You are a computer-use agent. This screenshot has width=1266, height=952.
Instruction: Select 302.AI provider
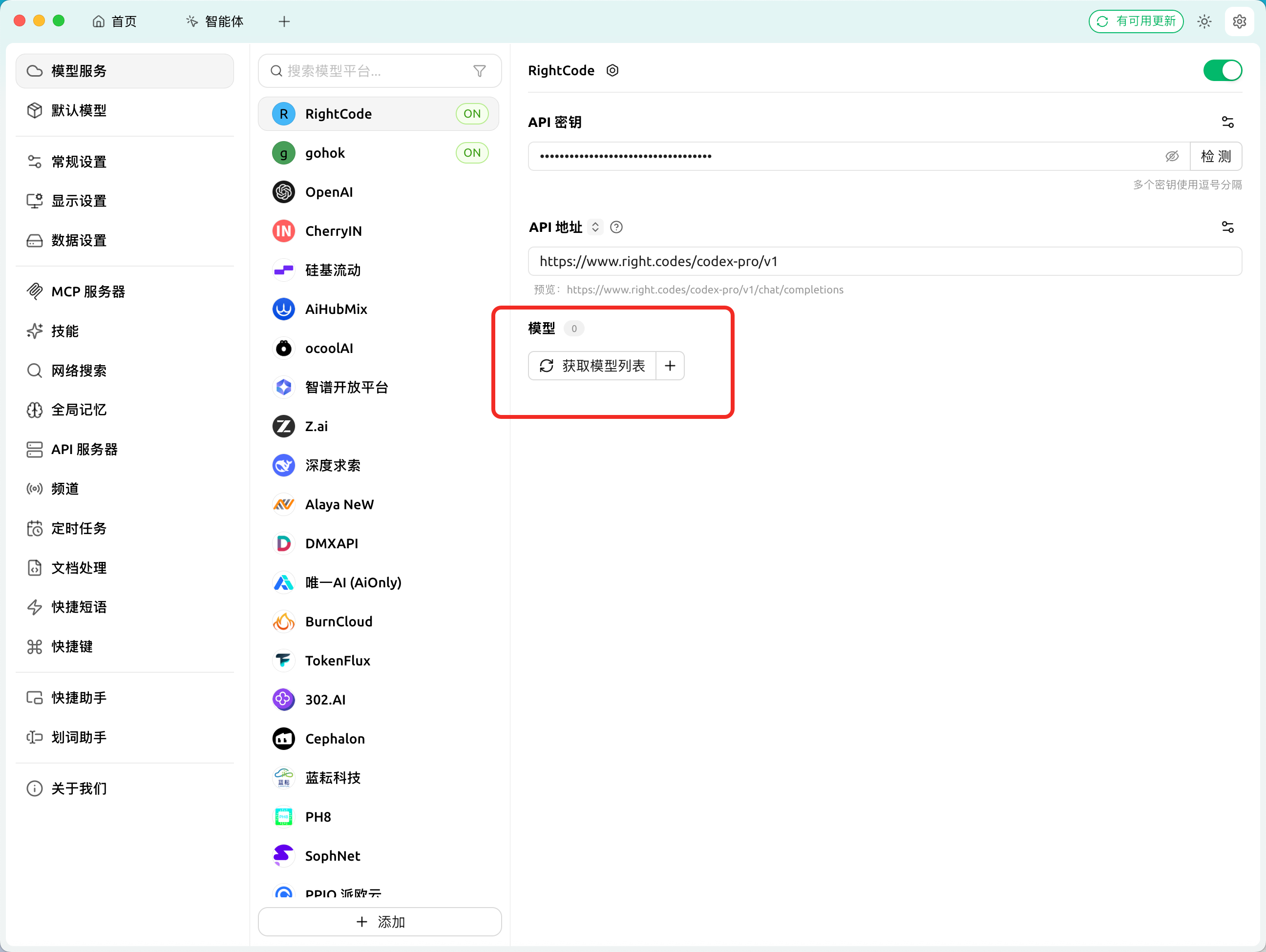(x=379, y=700)
